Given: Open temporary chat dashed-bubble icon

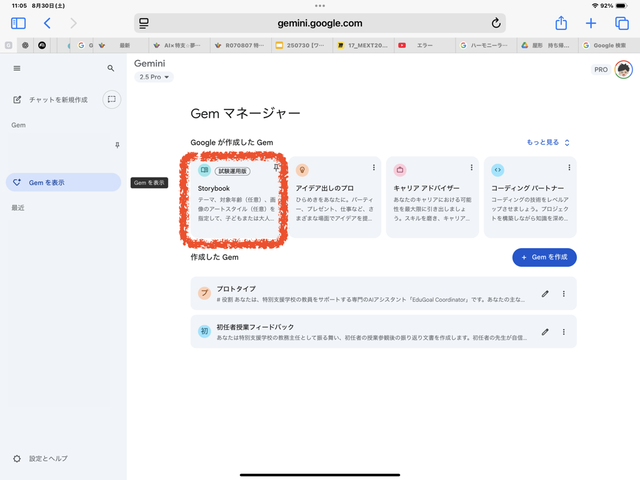Looking at the screenshot, I should tap(111, 99).
